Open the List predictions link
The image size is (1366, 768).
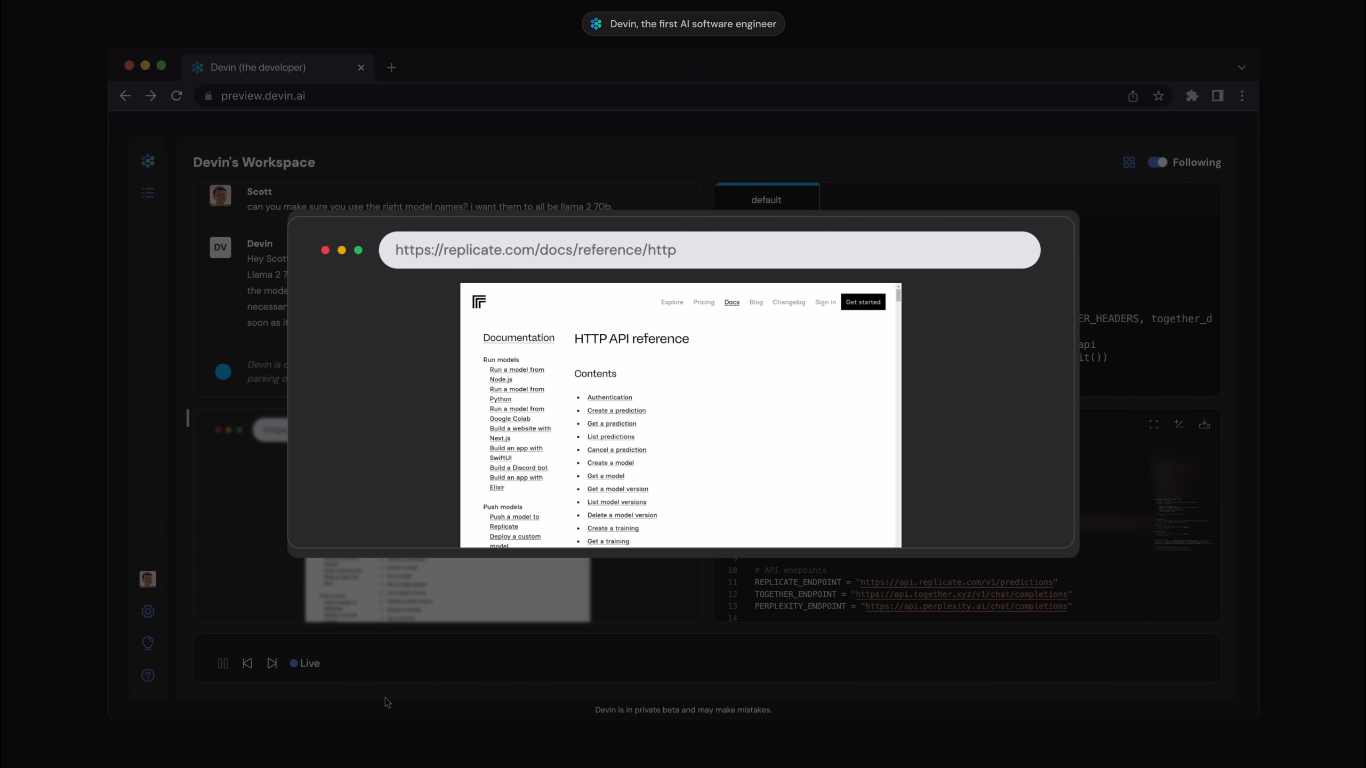[x=611, y=437]
